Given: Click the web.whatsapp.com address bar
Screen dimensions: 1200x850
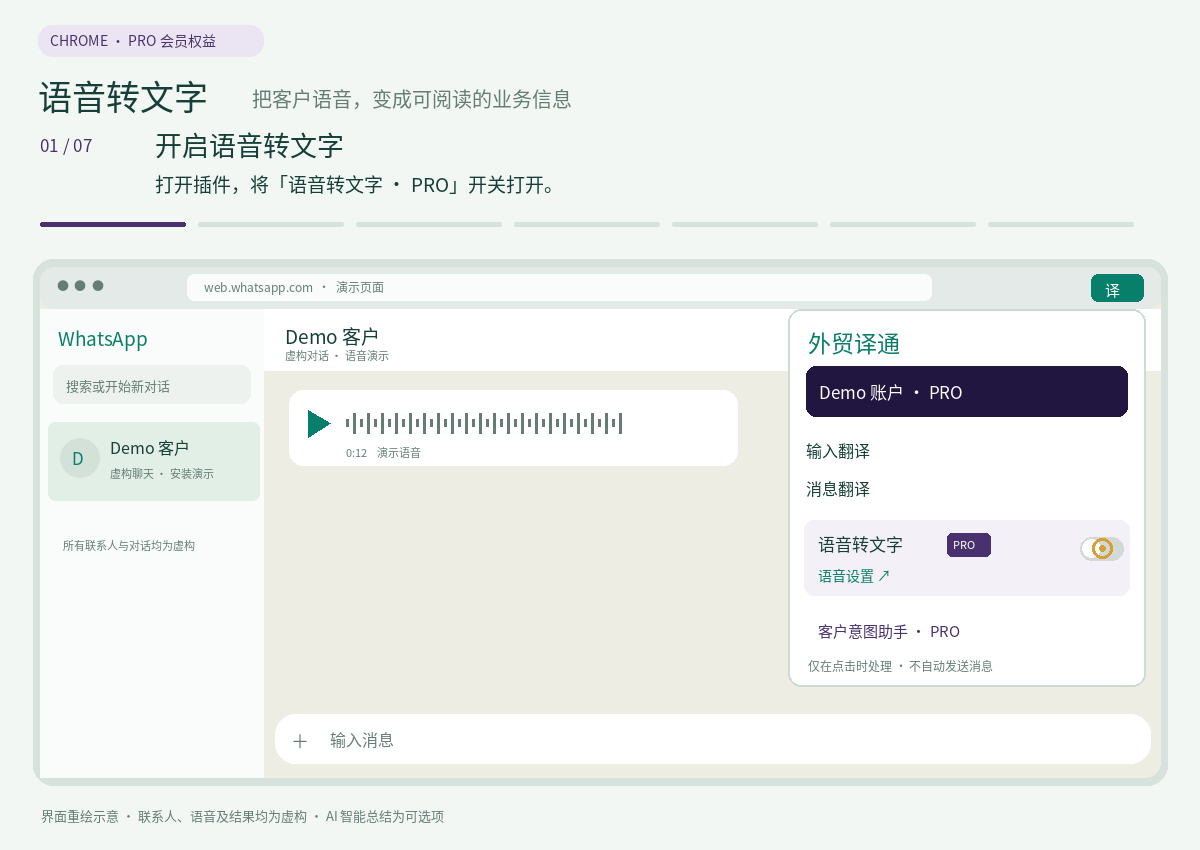Looking at the screenshot, I should 559,287.
